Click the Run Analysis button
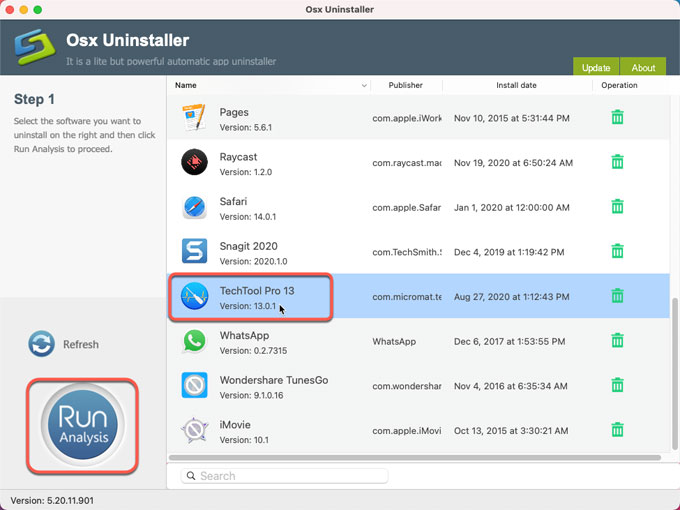 (x=82, y=425)
